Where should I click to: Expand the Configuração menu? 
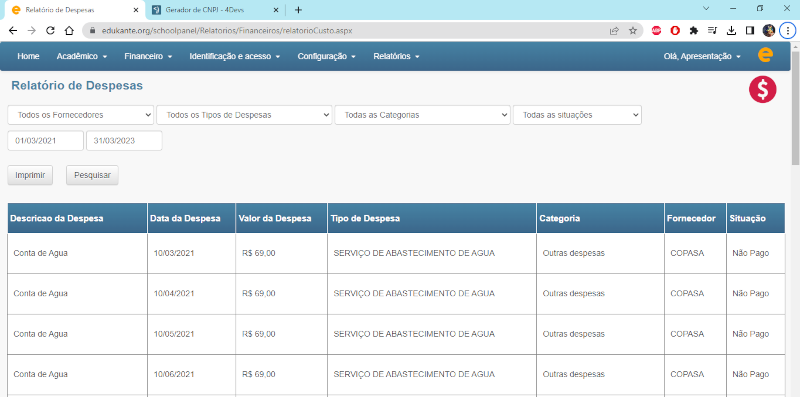[327, 56]
